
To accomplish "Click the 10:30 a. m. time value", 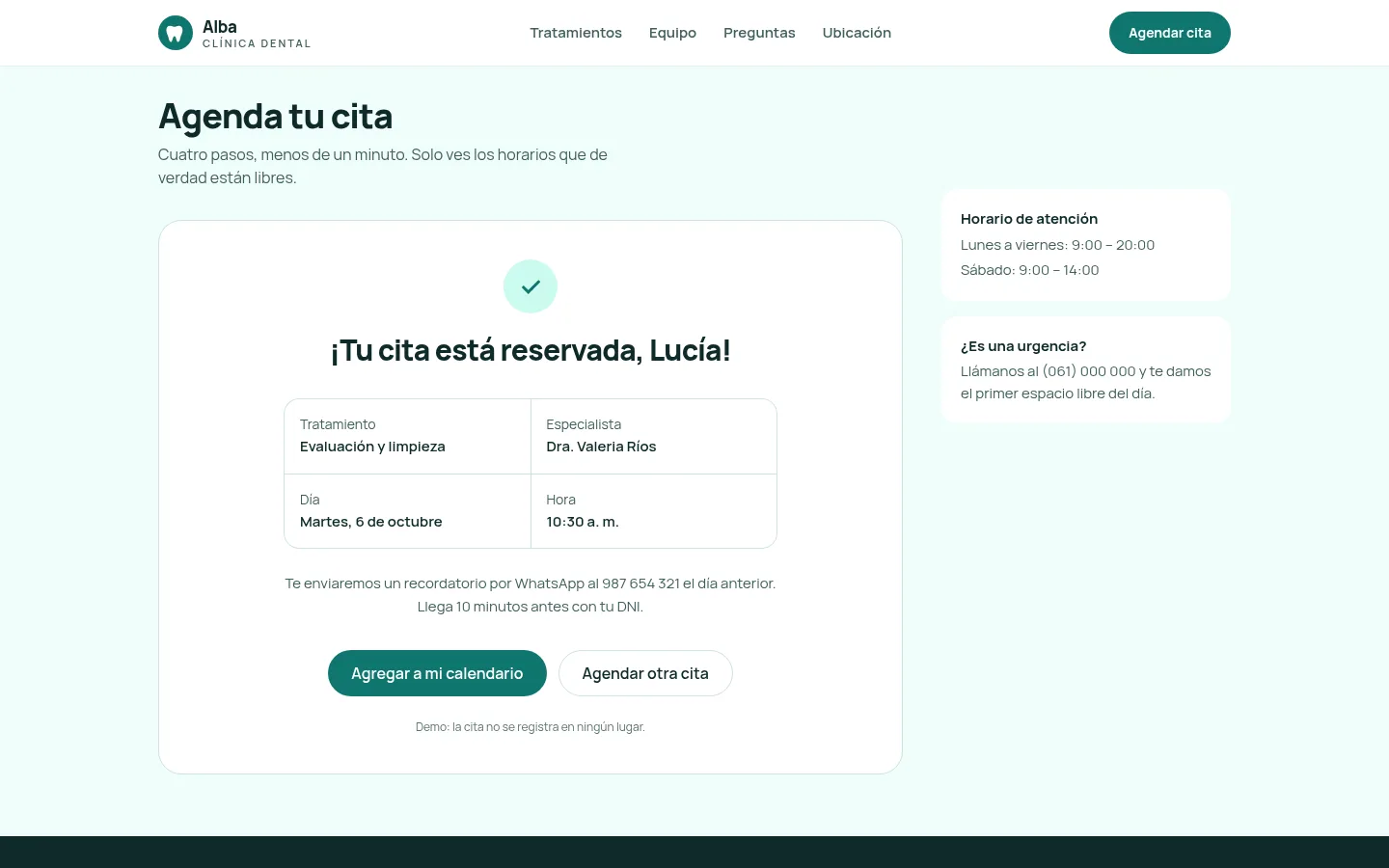I will [x=583, y=522].
